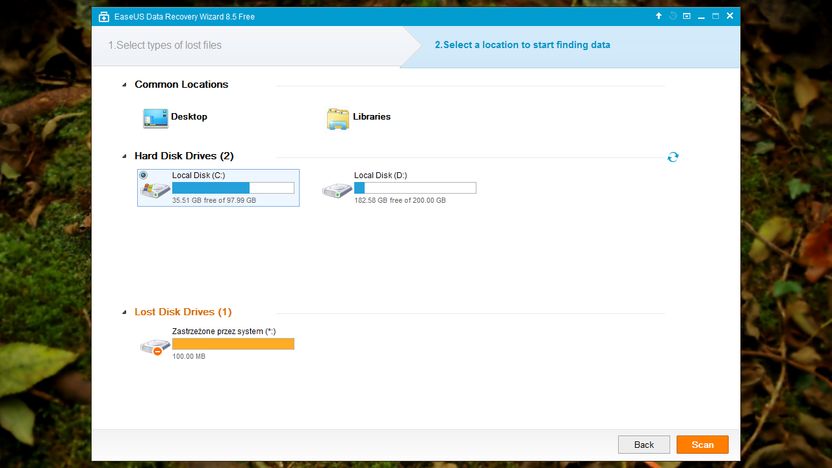Image resolution: width=832 pixels, height=468 pixels.
Task: Click the Lost Disk Drives (1) heading
Action: pyautogui.click(x=183, y=312)
